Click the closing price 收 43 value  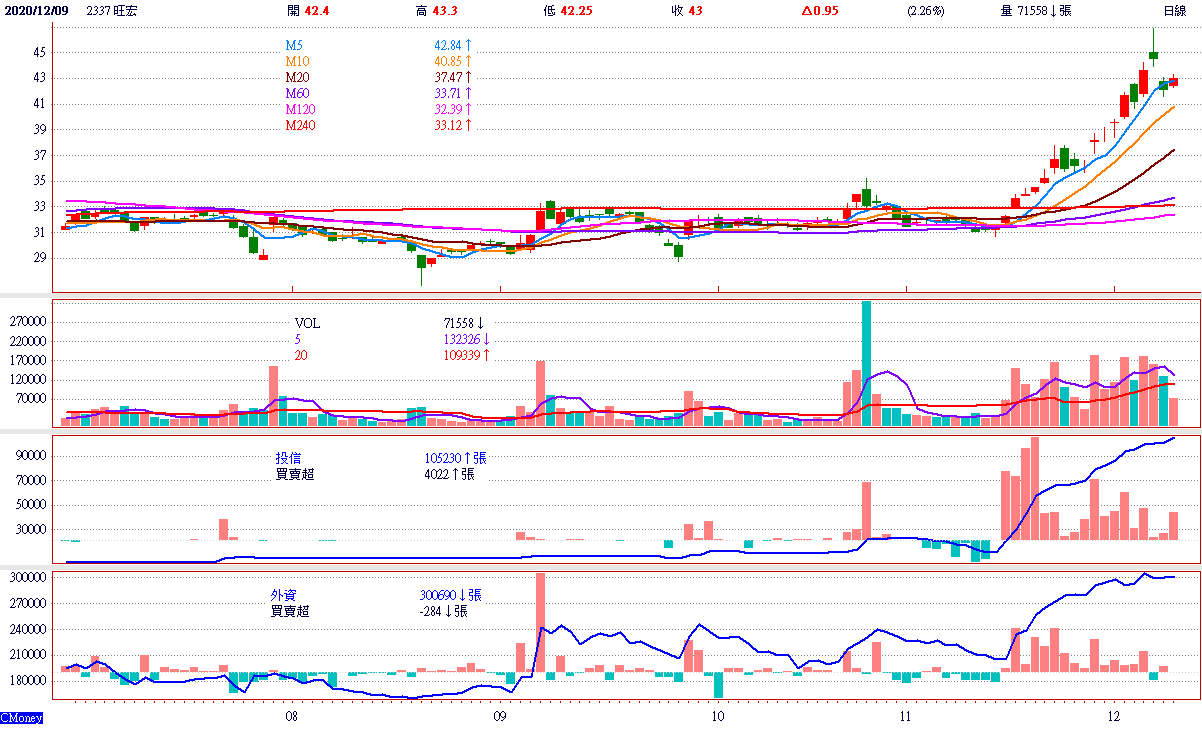[x=687, y=11]
